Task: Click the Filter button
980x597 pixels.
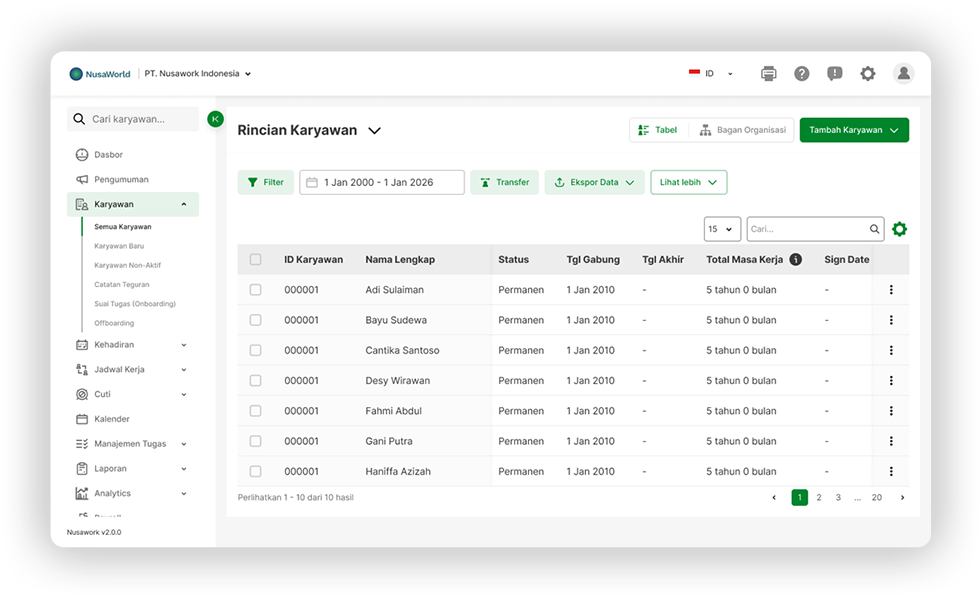Action: 265,182
